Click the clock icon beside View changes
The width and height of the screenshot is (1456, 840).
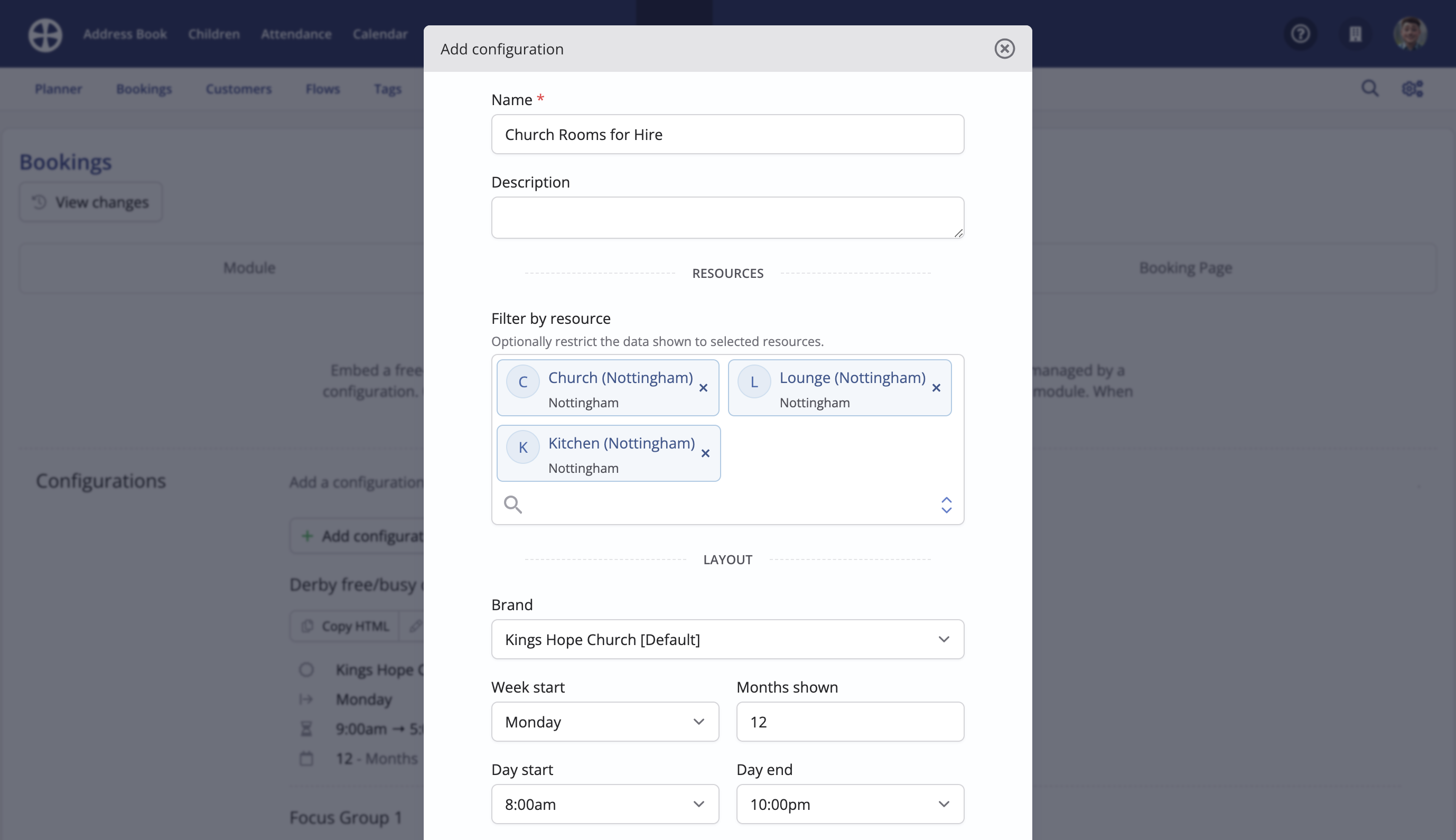39,202
